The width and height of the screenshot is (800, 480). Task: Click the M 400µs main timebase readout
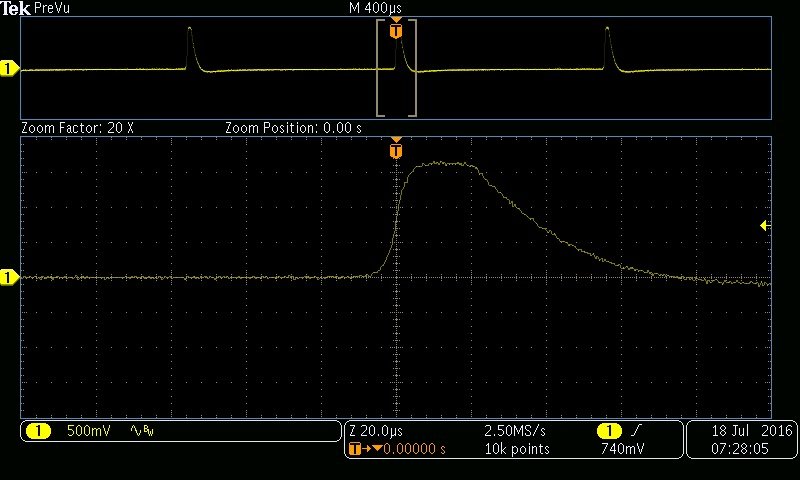(375, 7)
